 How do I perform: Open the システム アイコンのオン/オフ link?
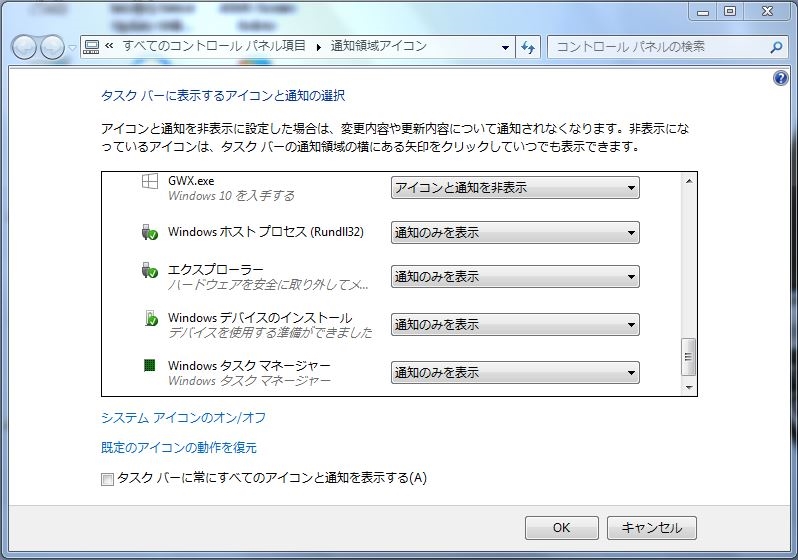pos(184,418)
